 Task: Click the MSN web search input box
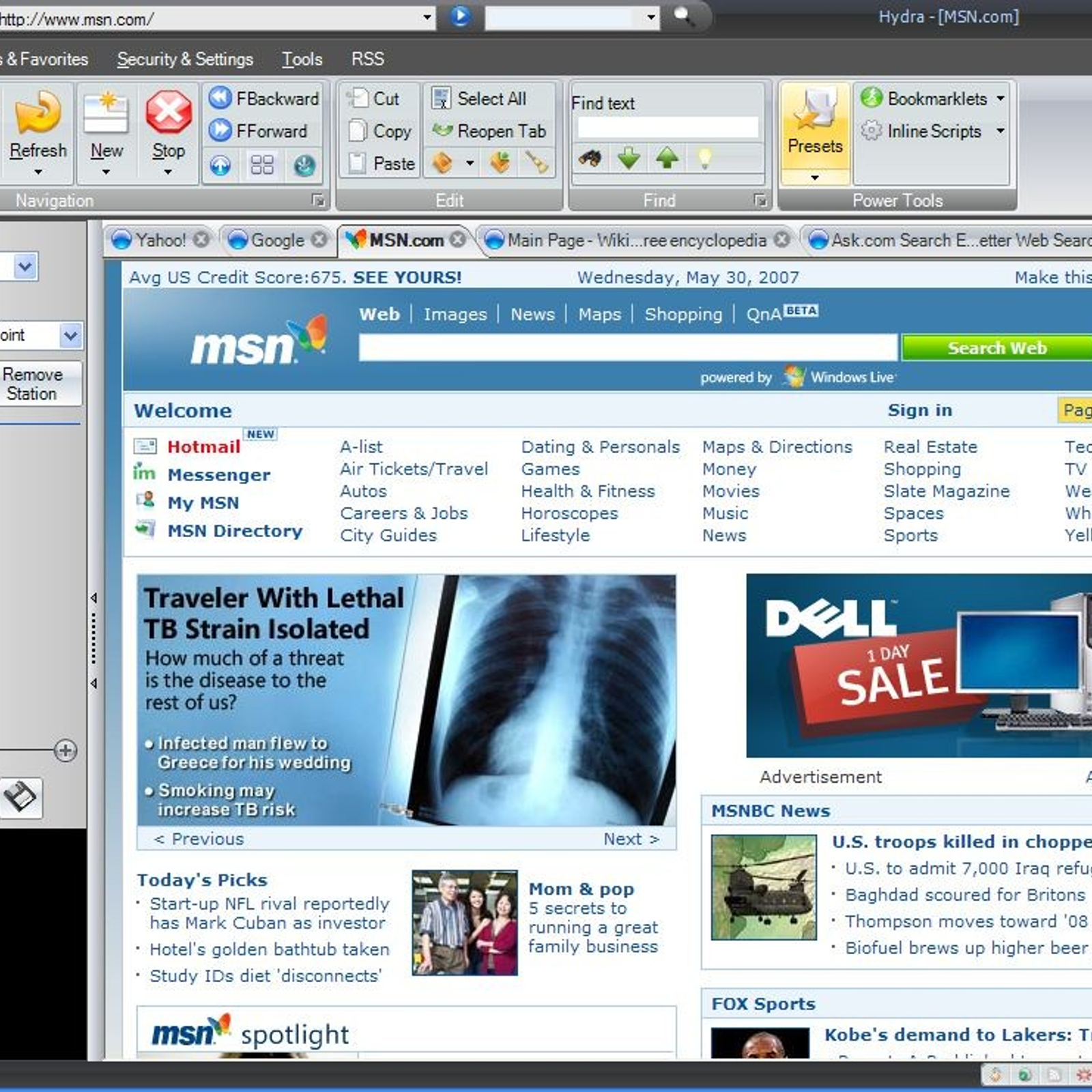point(628,347)
